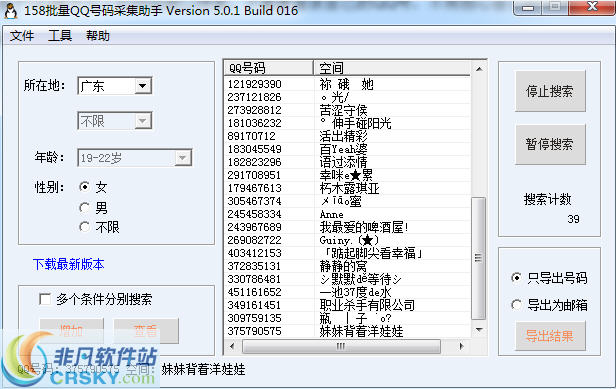The image size is (616, 389).
Task: Click the vertical scrollbar thumb of the list
Action: coord(478,258)
